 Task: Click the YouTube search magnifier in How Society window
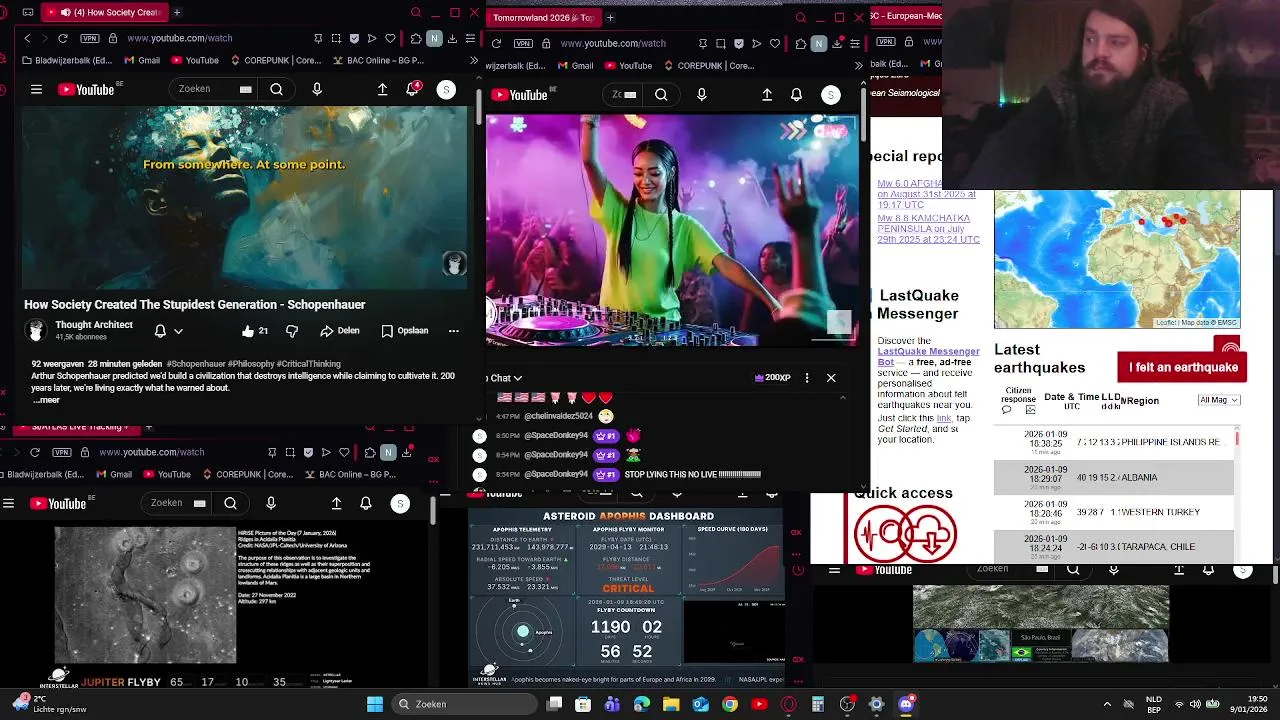pyautogui.click(x=276, y=89)
